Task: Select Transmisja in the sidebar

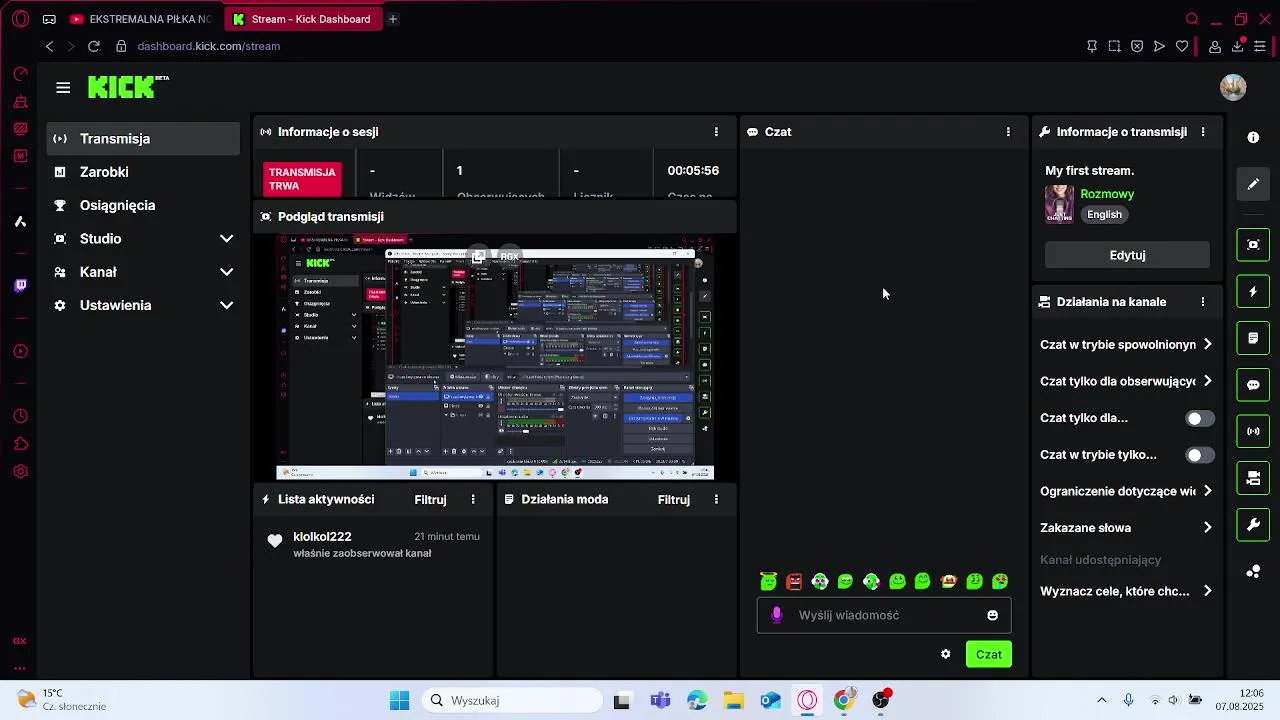Action: pos(143,139)
